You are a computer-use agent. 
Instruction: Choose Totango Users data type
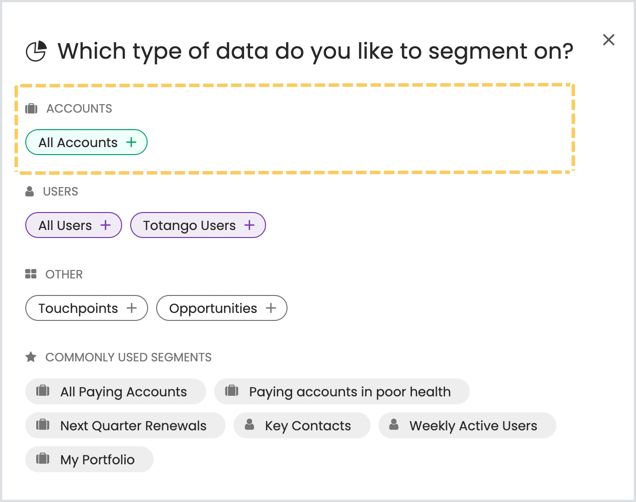click(x=198, y=225)
